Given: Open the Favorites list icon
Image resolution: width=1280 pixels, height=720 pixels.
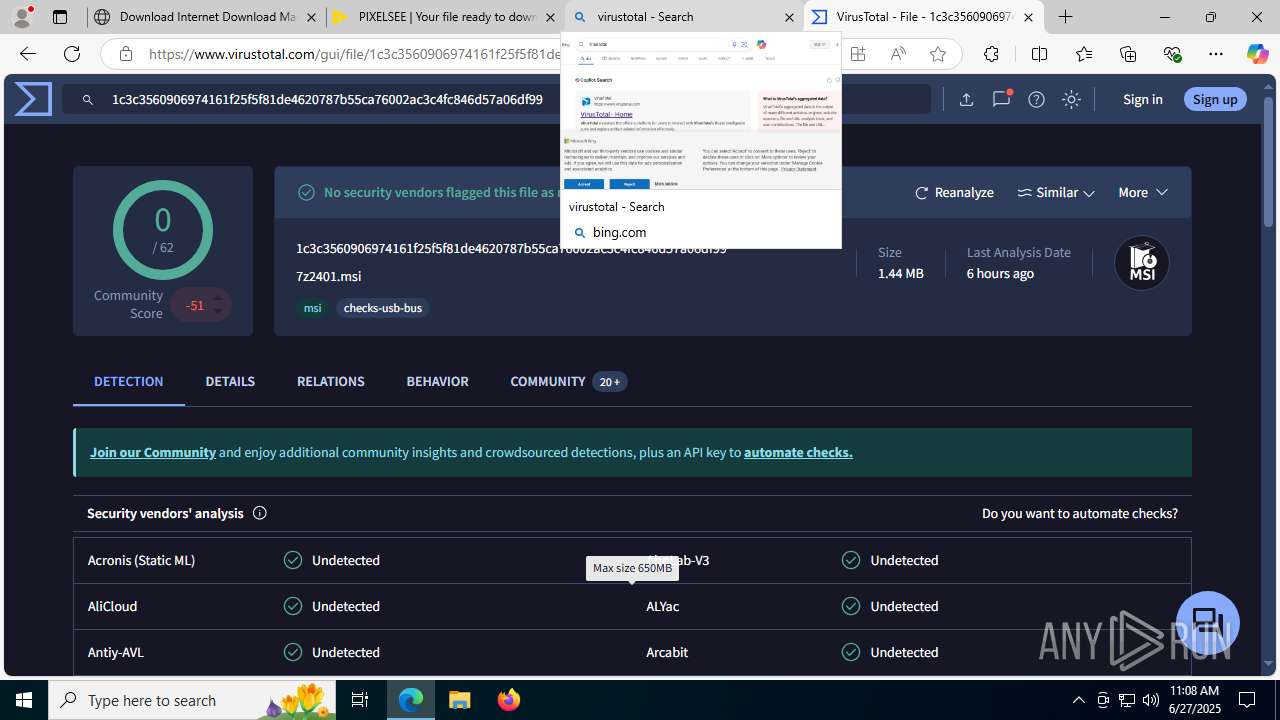Looking at the screenshot, I should [x=1084, y=54].
